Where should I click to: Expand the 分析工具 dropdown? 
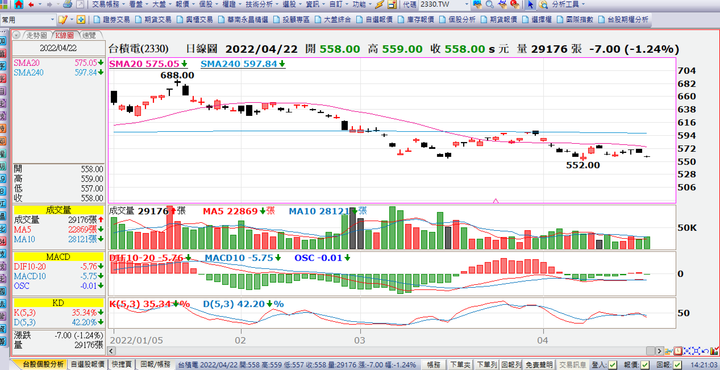coord(583,5)
